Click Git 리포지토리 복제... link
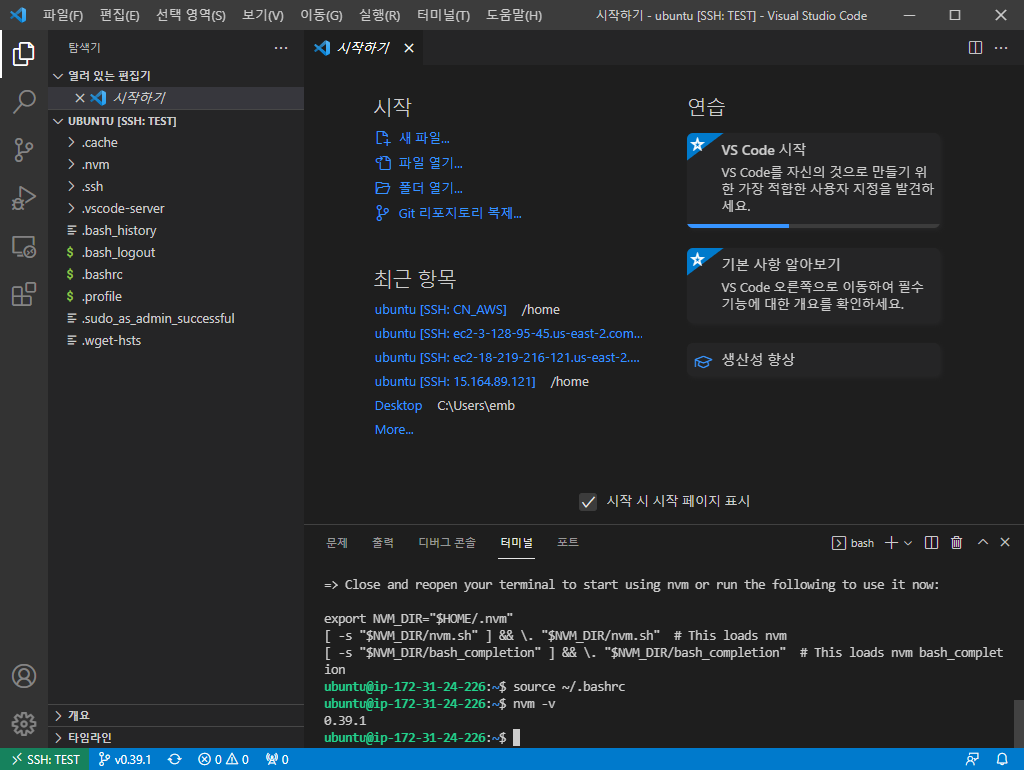 (x=448, y=213)
